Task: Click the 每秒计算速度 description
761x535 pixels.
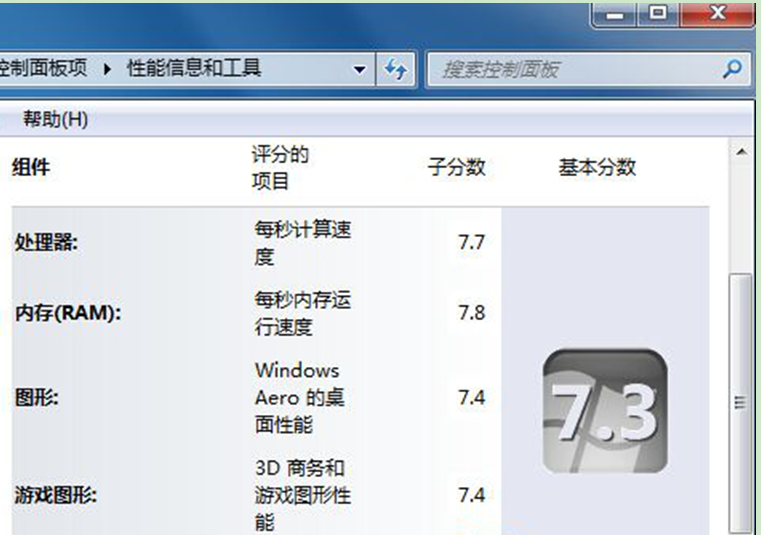Action: [302, 243]
